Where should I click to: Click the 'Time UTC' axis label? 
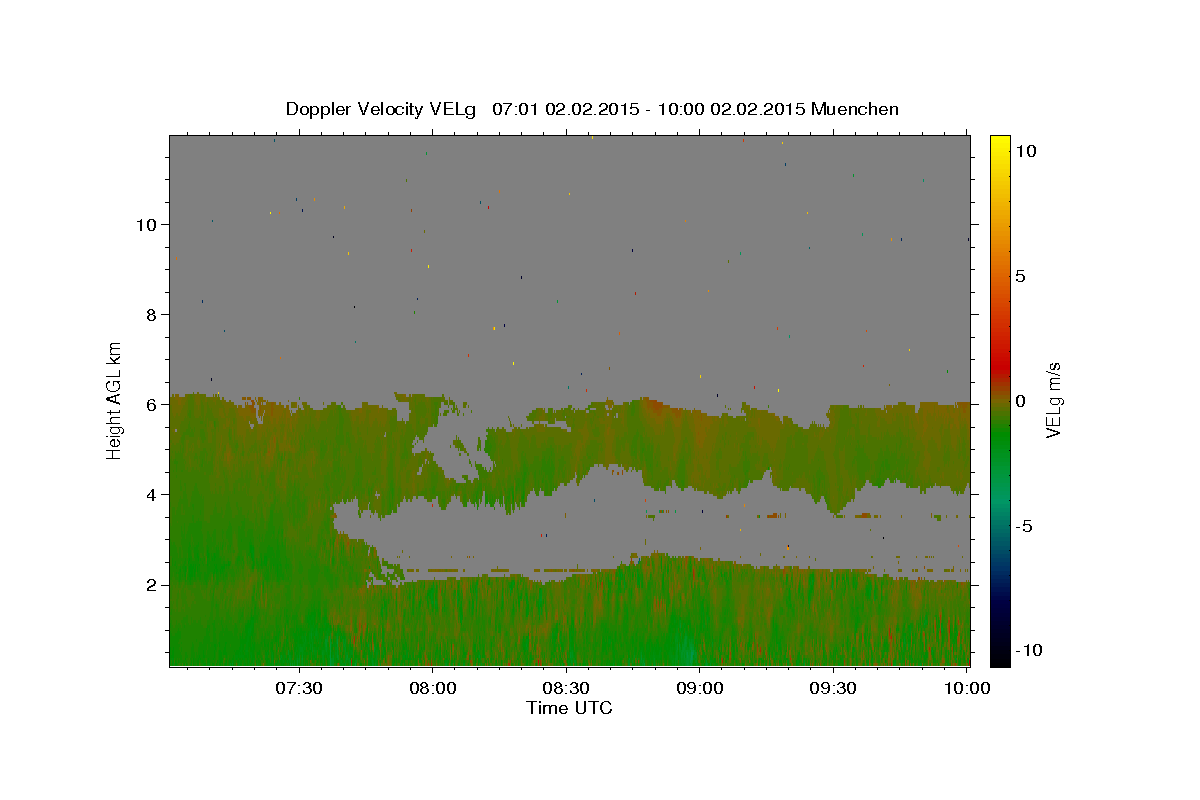(569, 708)
